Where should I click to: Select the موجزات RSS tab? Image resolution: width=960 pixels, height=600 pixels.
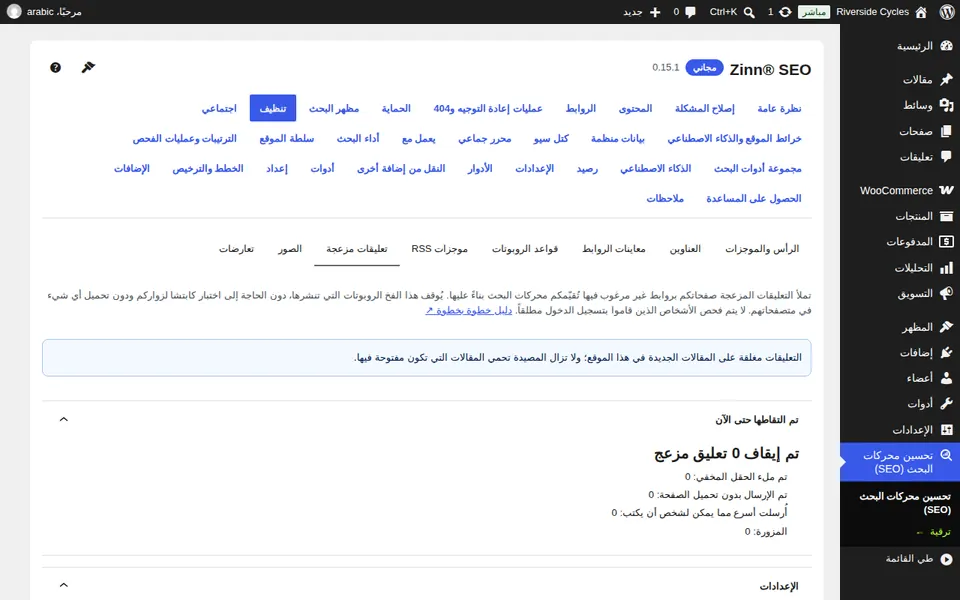click(x=440, y=249)
